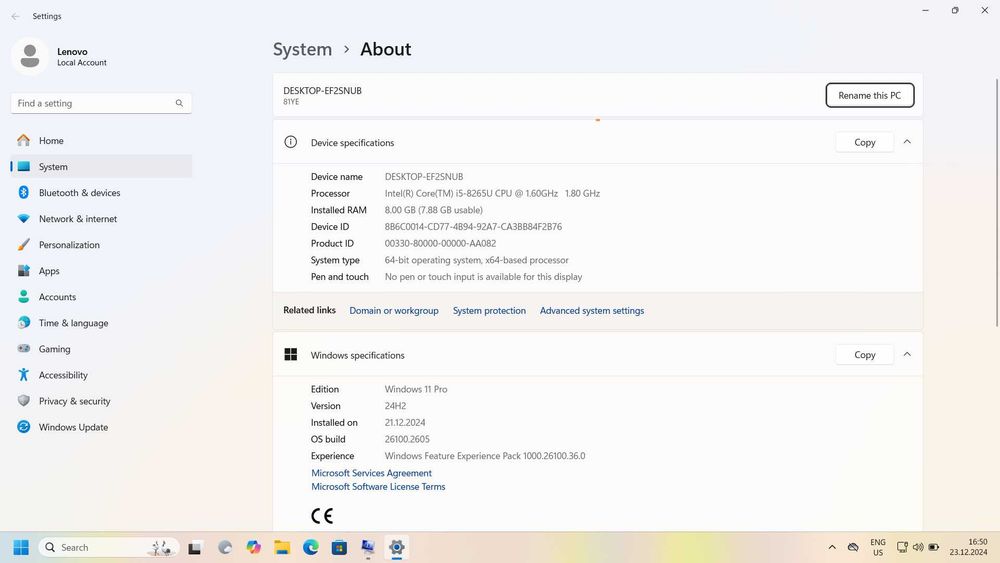Image resolution: width=1000 pixels, height=563 pixels.
Task: Select System in the sidebar
Action: [x=101, y=166]
